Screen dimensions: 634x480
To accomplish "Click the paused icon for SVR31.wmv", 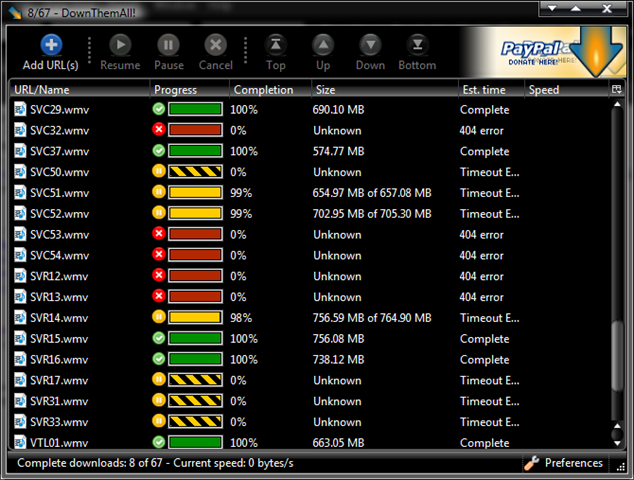I will coord(159,400).
